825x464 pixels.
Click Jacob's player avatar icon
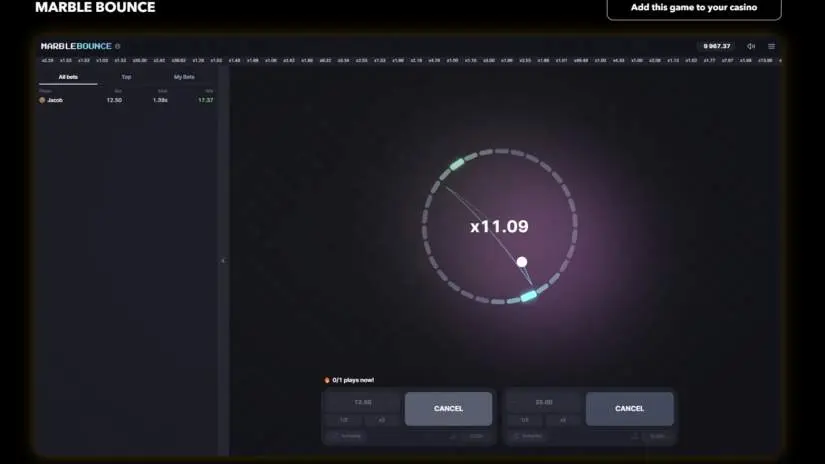[x=42, y=100]
